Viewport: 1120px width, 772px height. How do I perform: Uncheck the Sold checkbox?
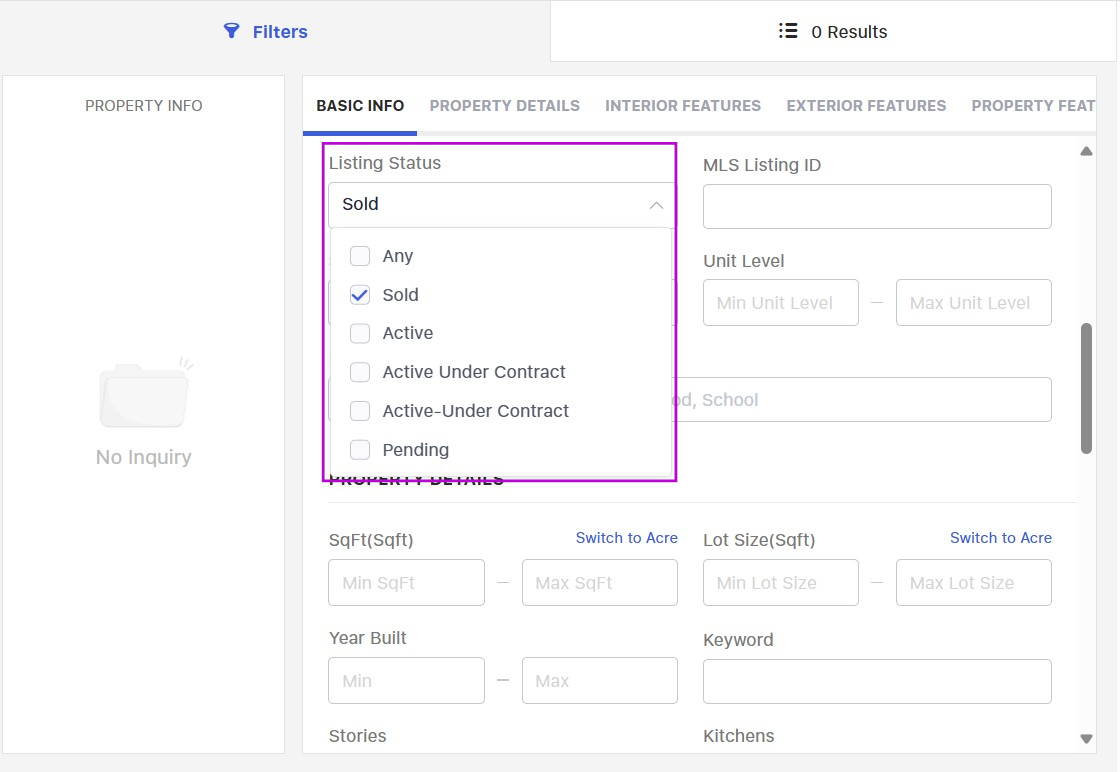click(360, 295)
